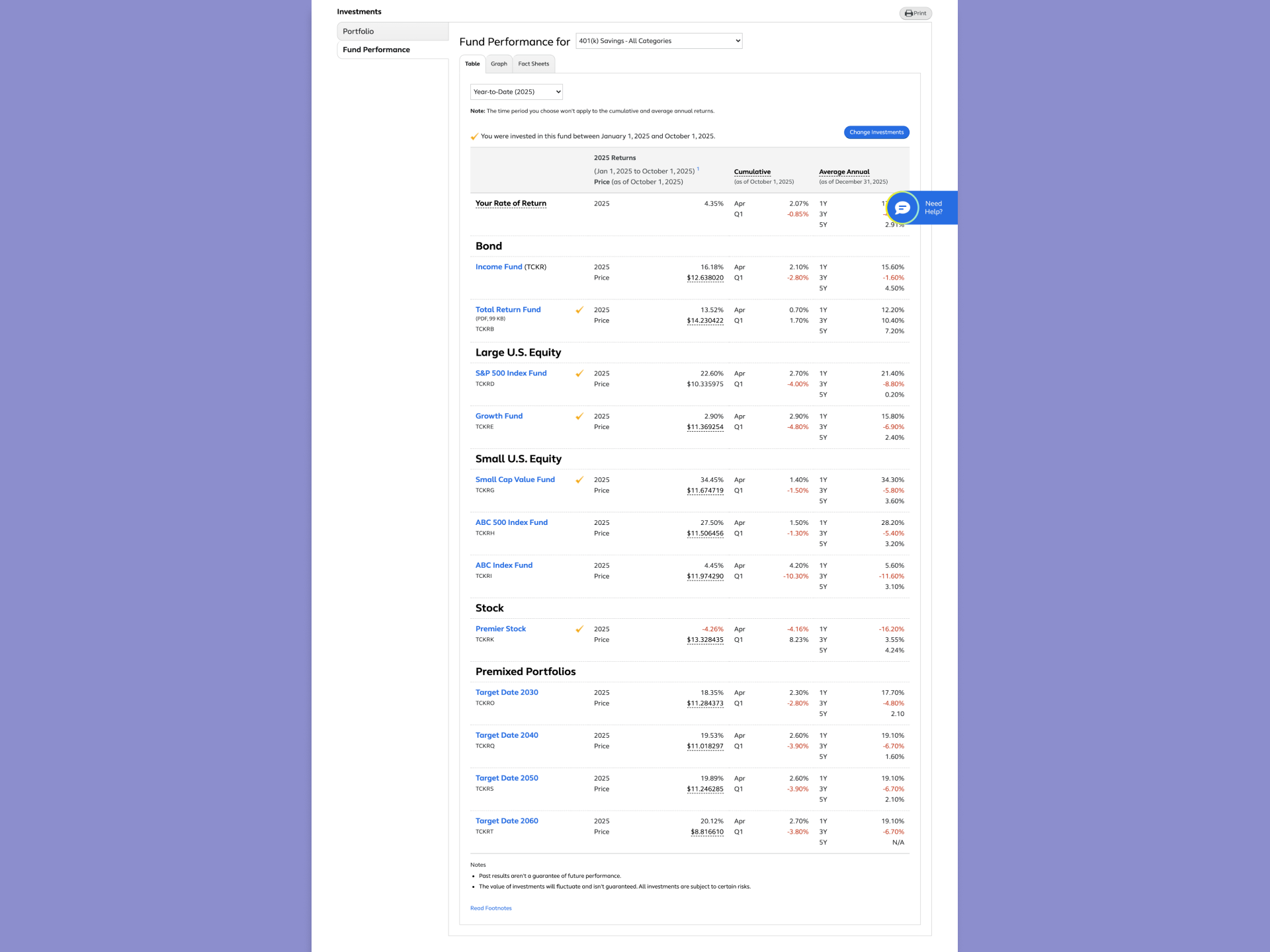Click the invested checkmark beside S&P 500 Index Fund
The image size is (1270, 952).
(x=579, y=374)
